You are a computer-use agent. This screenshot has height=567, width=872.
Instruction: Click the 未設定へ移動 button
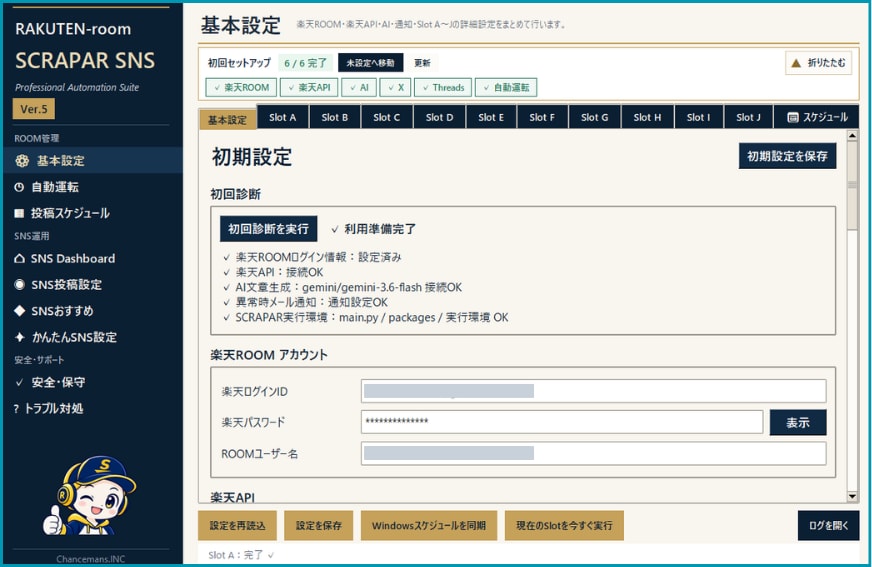point(370,63)
